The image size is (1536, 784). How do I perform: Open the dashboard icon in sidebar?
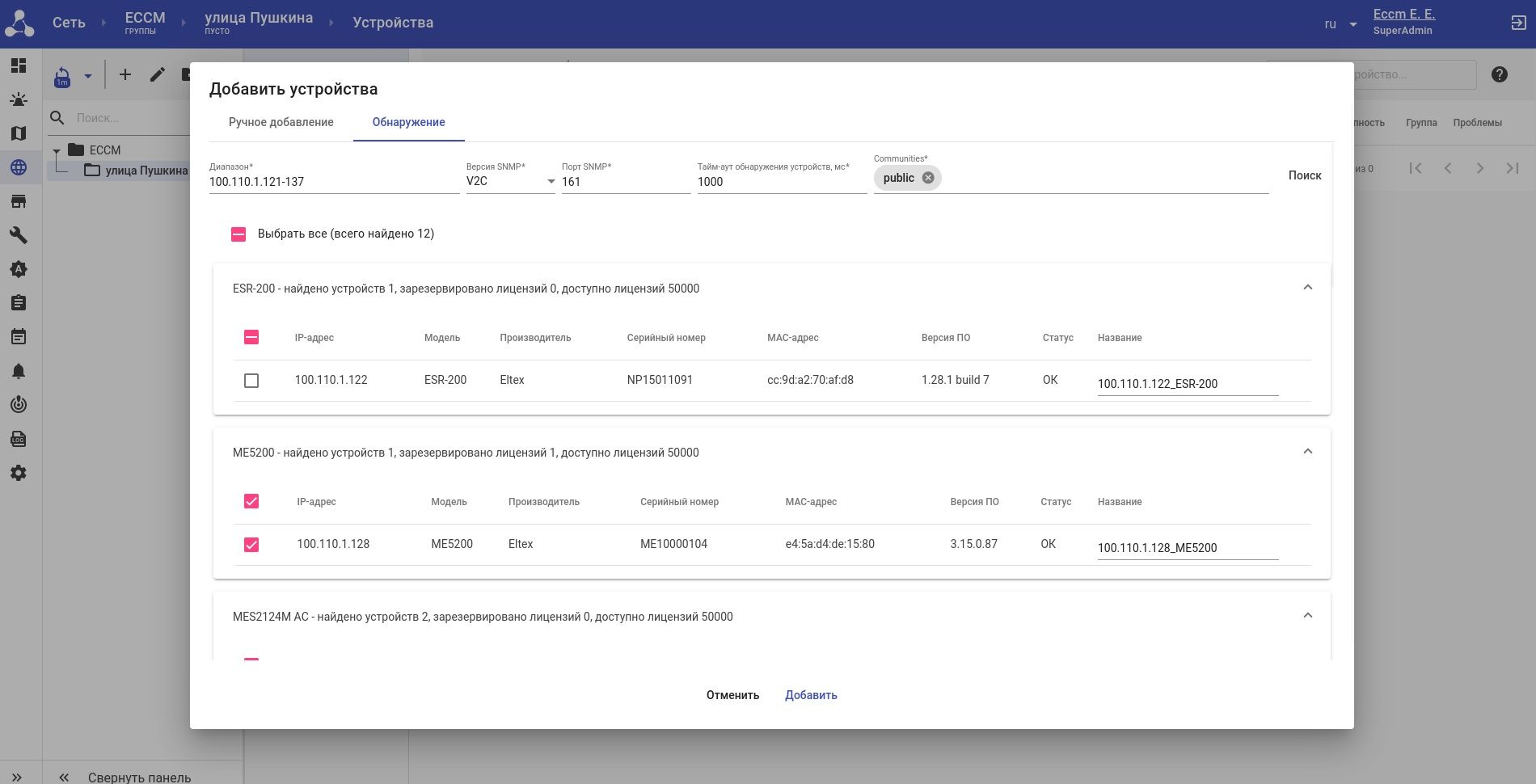19,65
